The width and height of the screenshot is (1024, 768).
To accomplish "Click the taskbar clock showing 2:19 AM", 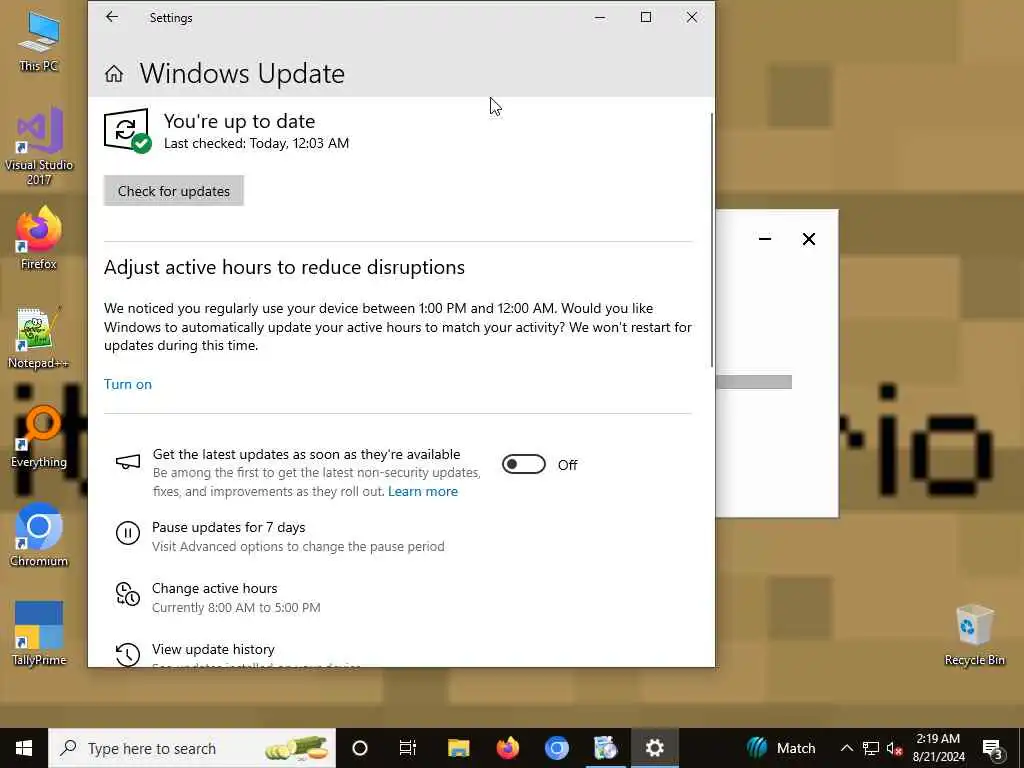I will (938, 748).
